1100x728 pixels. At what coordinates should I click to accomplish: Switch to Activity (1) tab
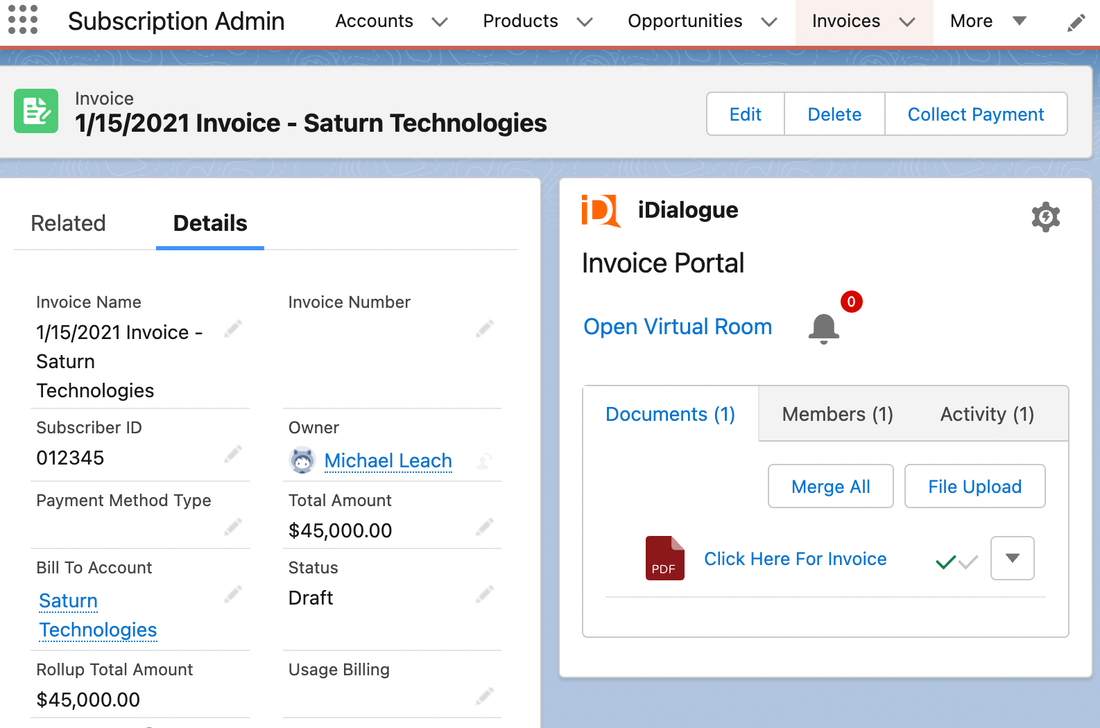point(987,414)
